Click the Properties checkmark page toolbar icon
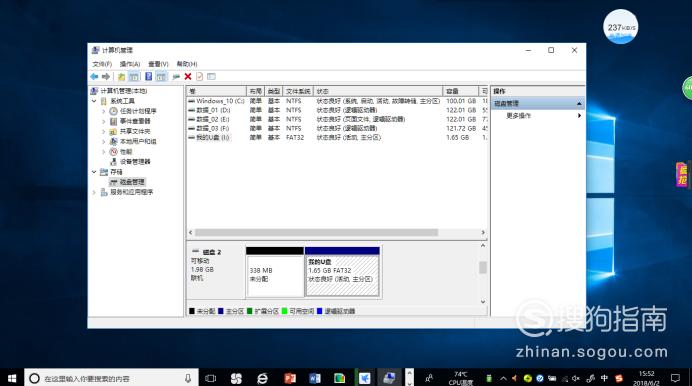The image size is (692, 386). [x=199, y=77]
